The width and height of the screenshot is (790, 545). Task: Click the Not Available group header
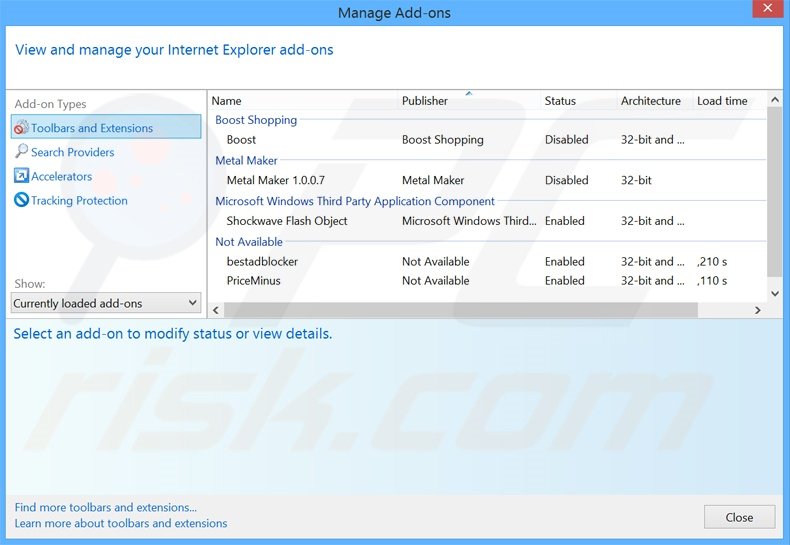249,242
